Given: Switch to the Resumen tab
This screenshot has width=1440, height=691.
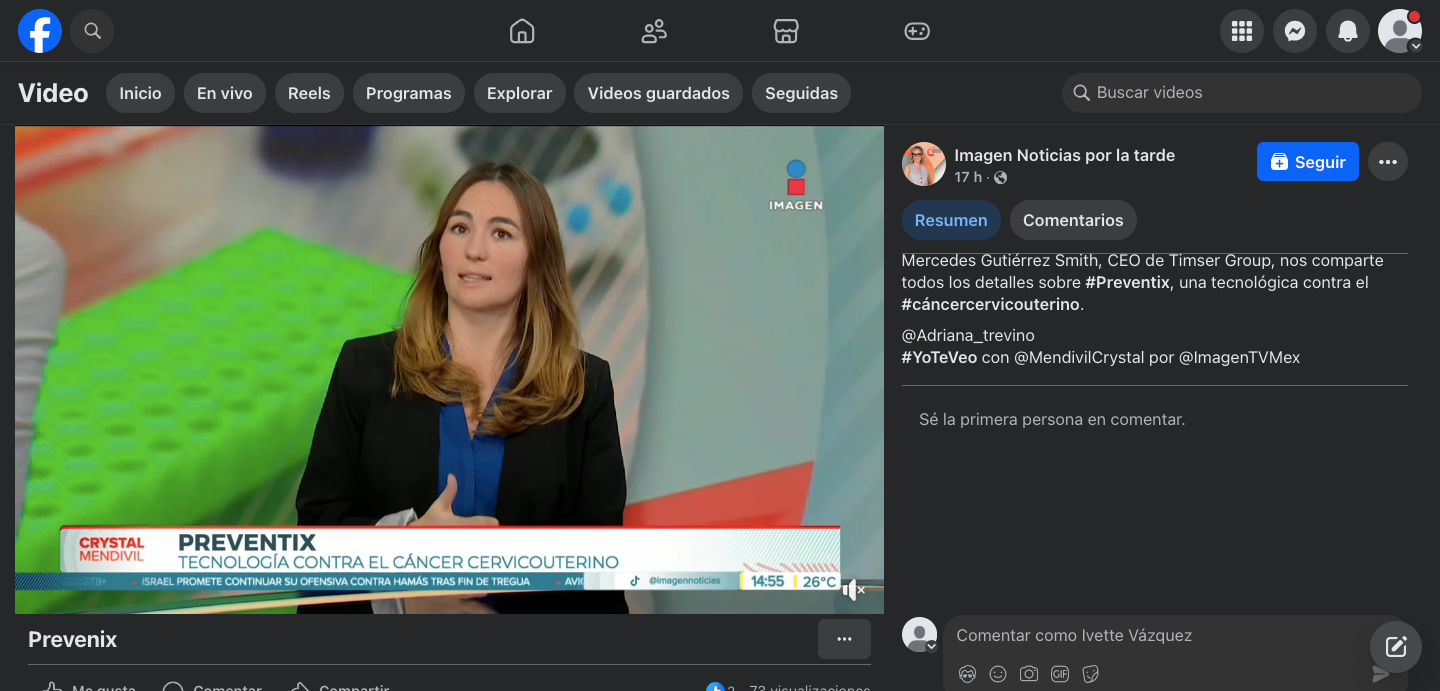Looking at the screenshot, I should (951, 220).
